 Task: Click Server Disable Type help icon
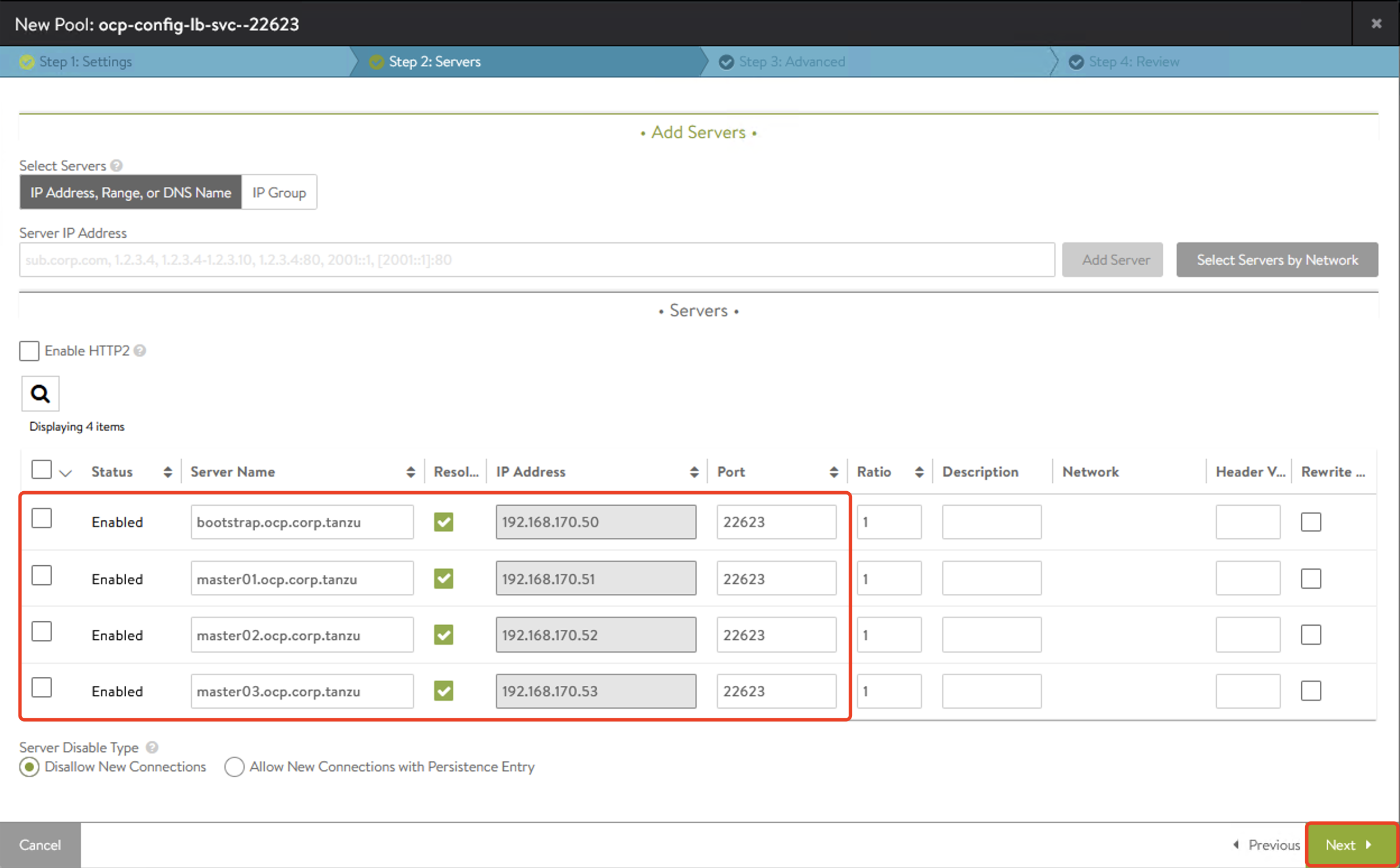152,747
